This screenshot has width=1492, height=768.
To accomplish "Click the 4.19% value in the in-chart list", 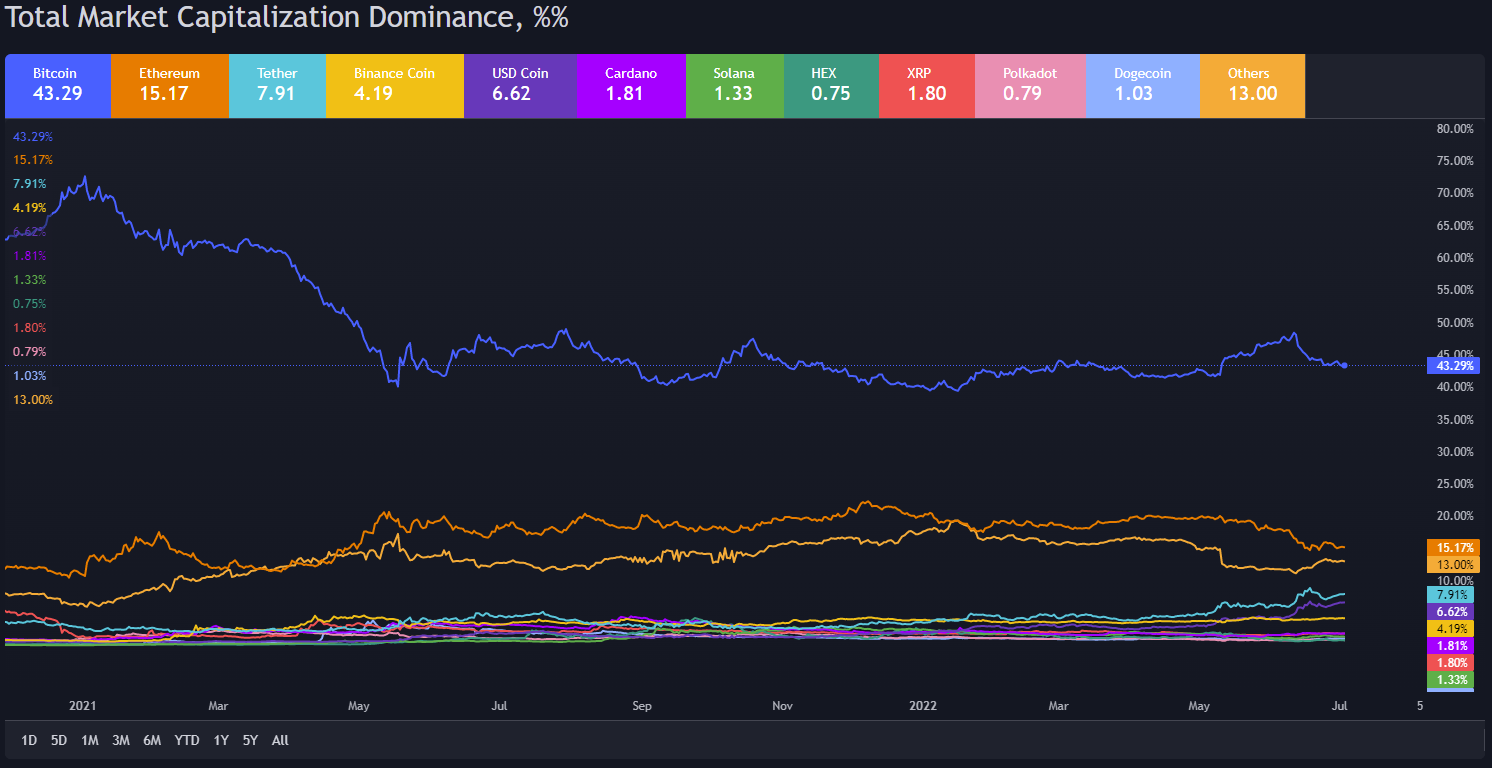I will (x=30, y=208).
